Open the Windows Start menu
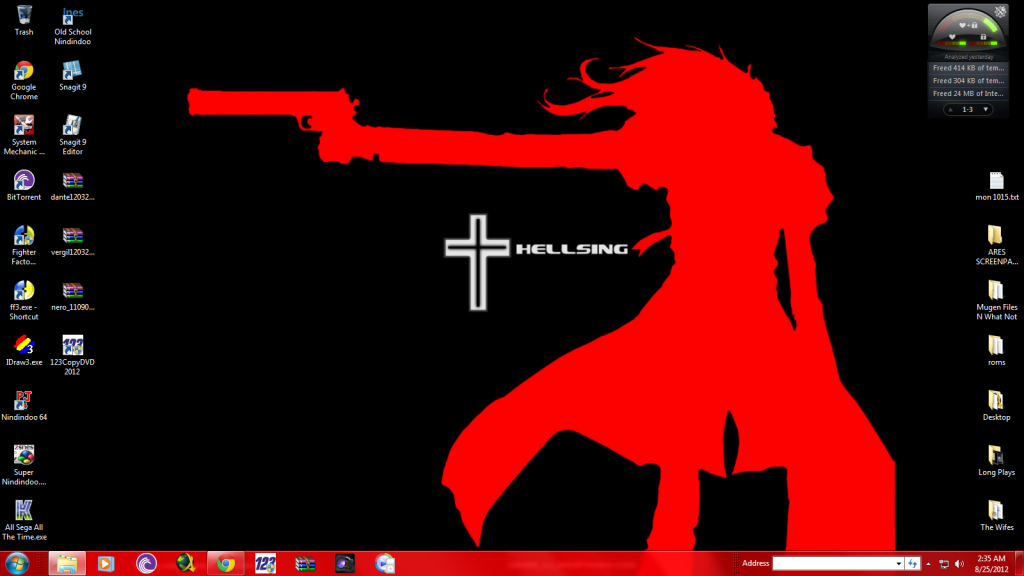Image resolution: width=1024 pixels, height=576 pixels. [x=17, y=563]
